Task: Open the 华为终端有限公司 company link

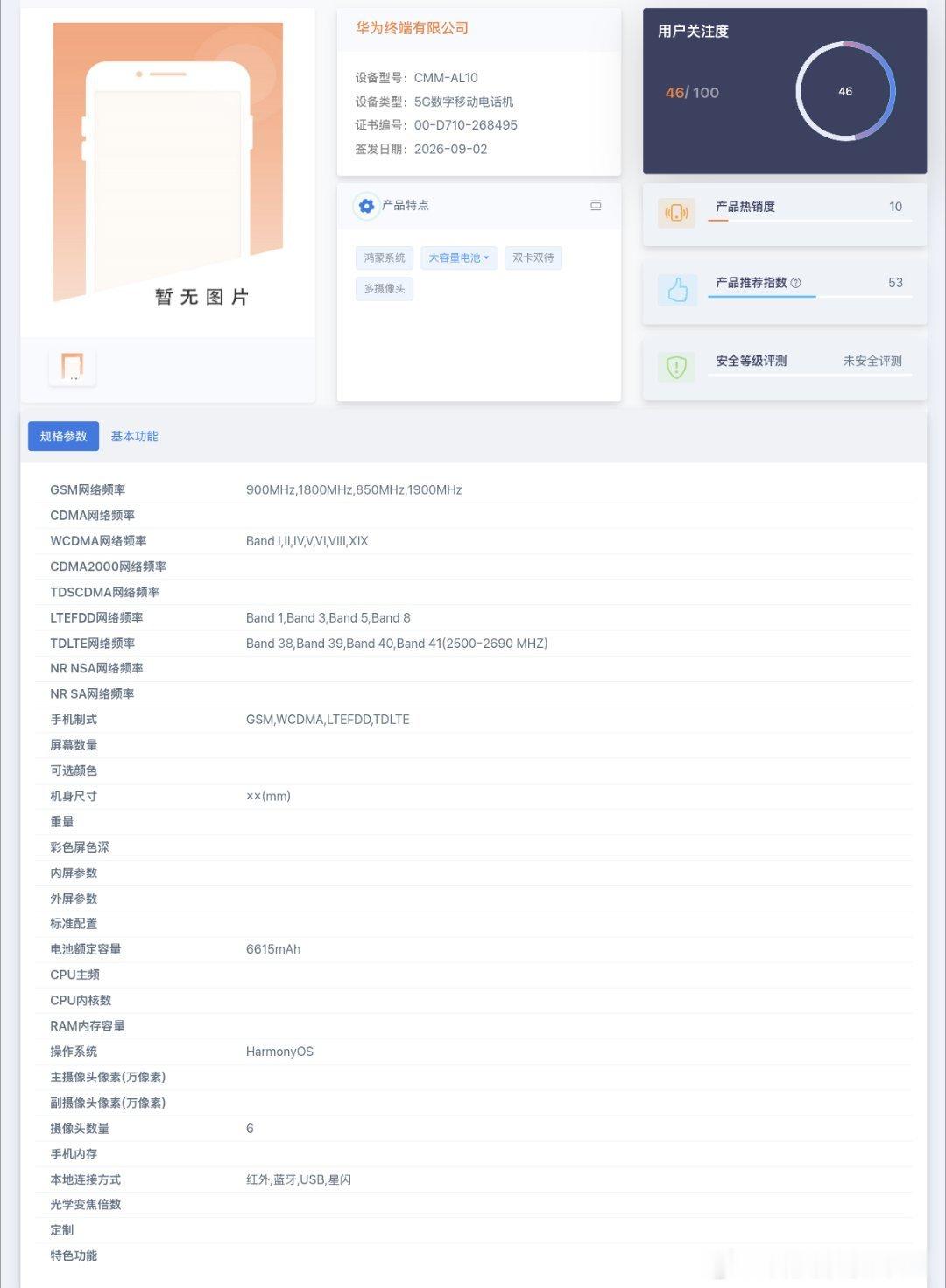Action: (412, 28)
